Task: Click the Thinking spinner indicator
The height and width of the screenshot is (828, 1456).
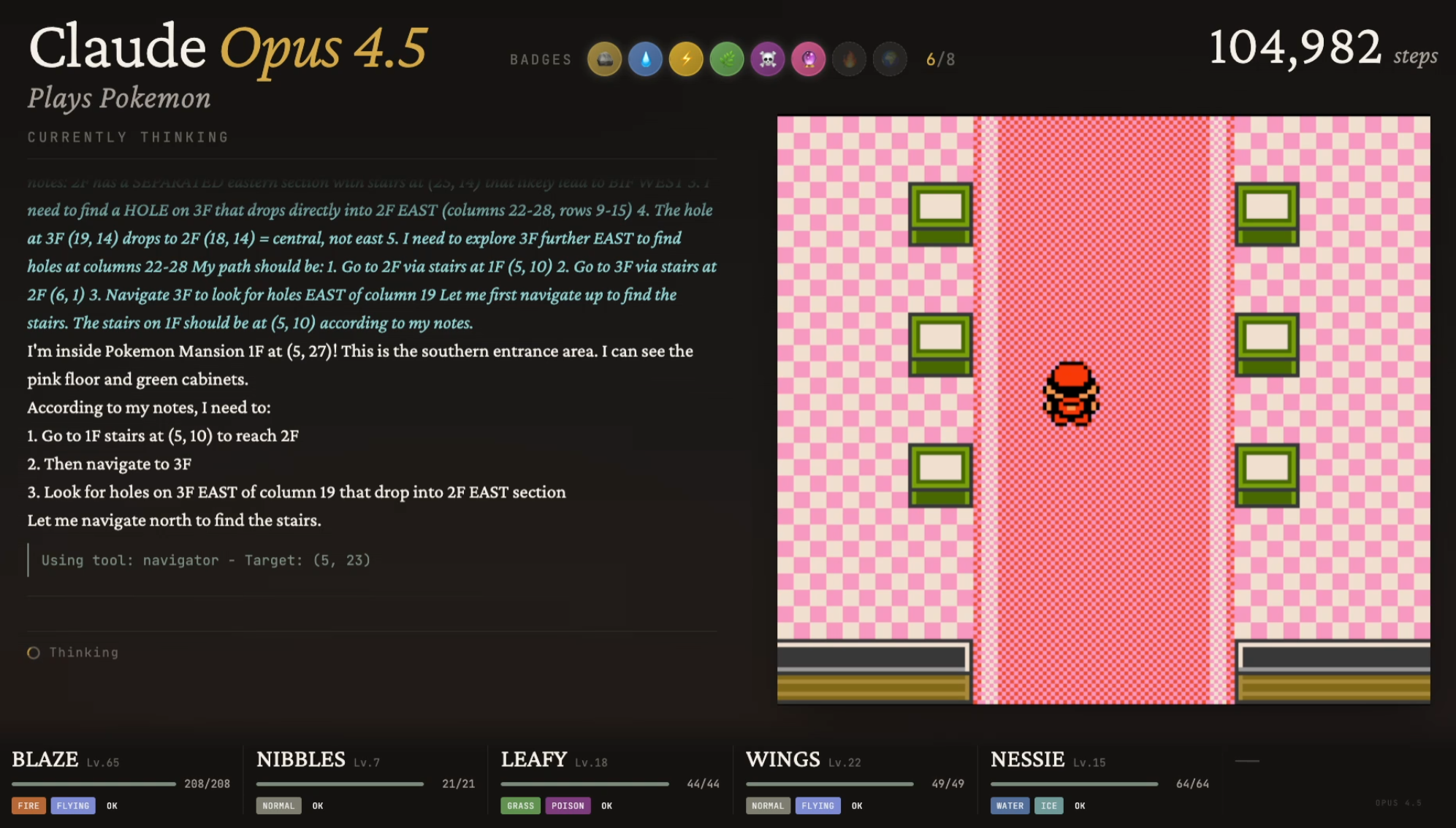Action: pyautogui.click(x=34, y=653)
